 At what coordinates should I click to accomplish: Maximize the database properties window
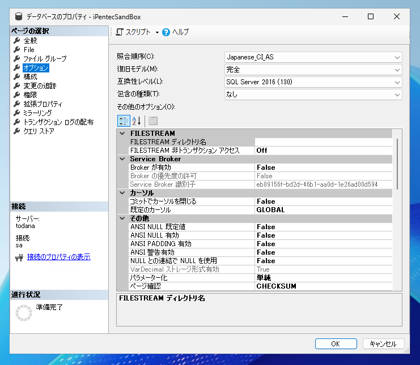[x=371, y=16]
